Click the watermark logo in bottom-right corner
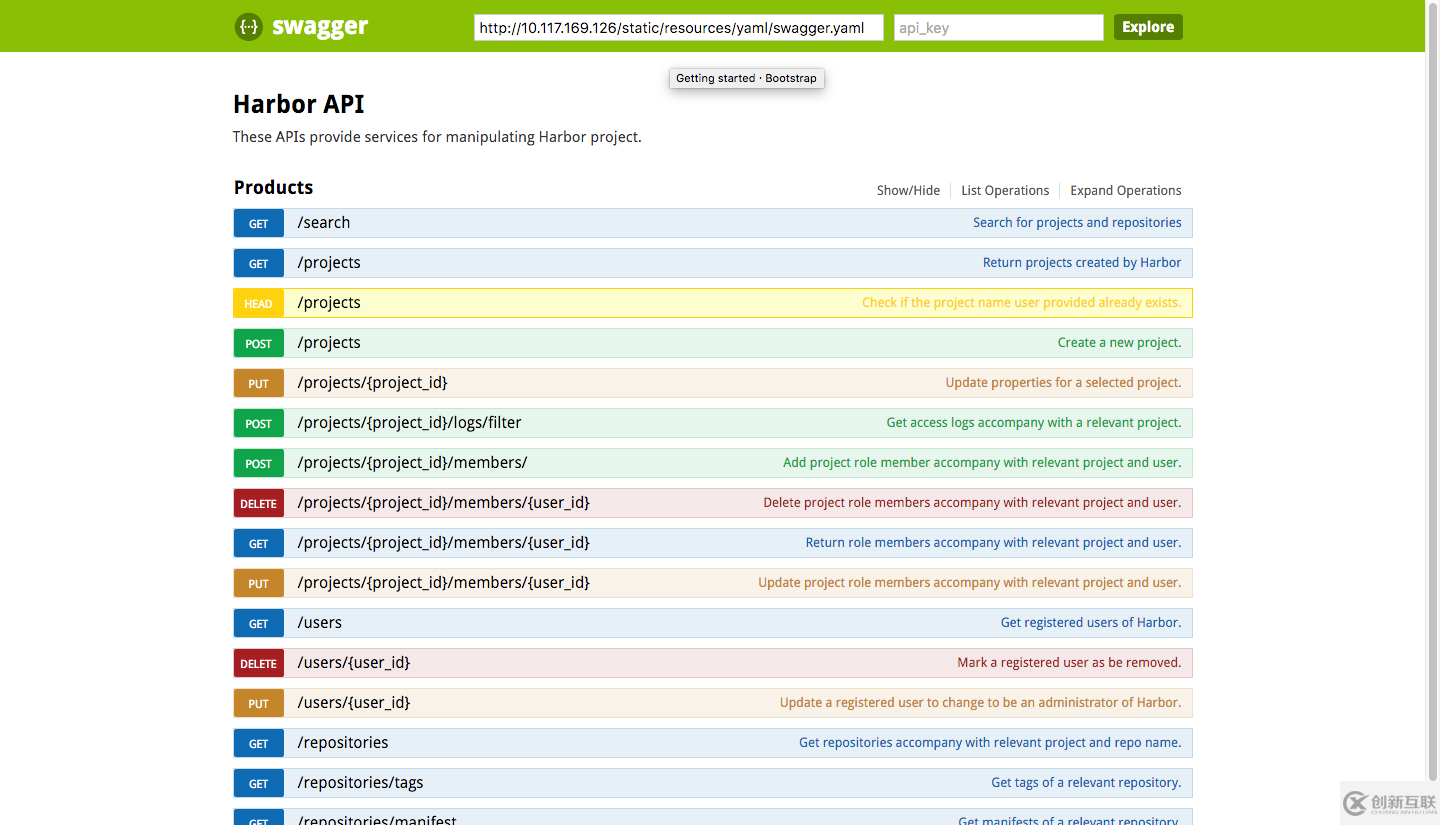This screenshot has width=1440, height=825. coord(1388,802)
